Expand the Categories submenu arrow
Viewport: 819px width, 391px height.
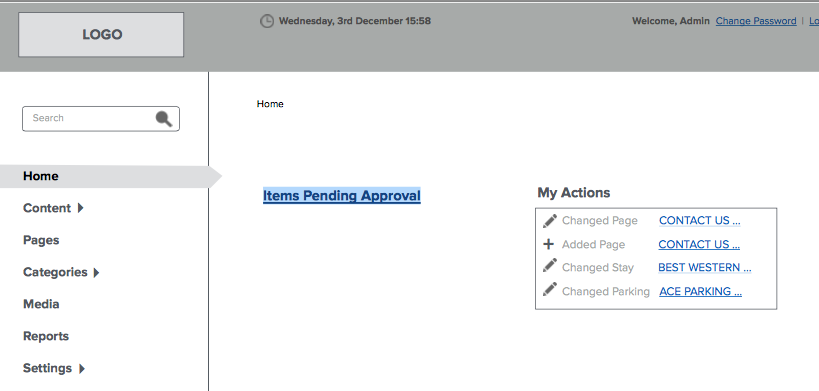pos(96,272)
